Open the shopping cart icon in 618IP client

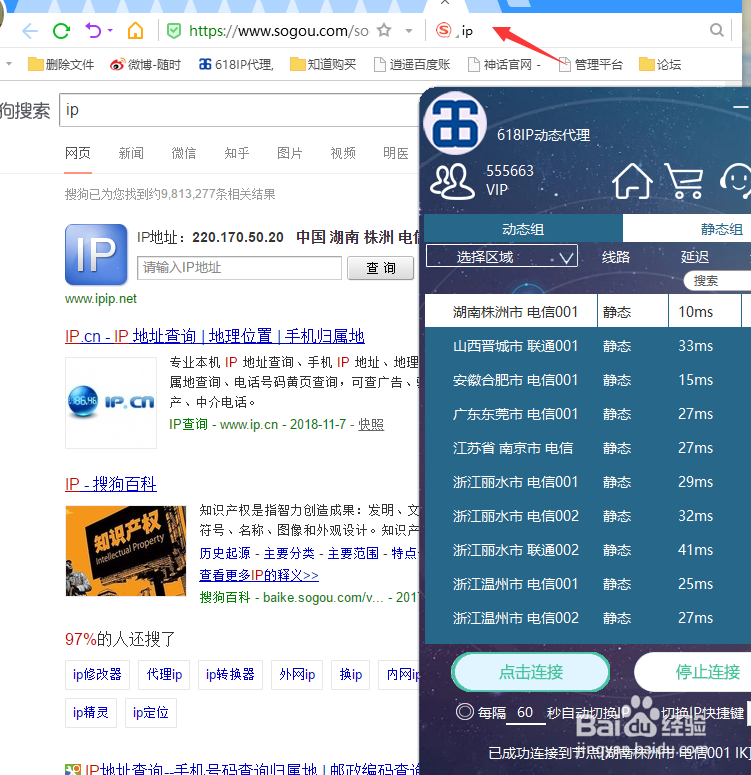coord(684,181)
